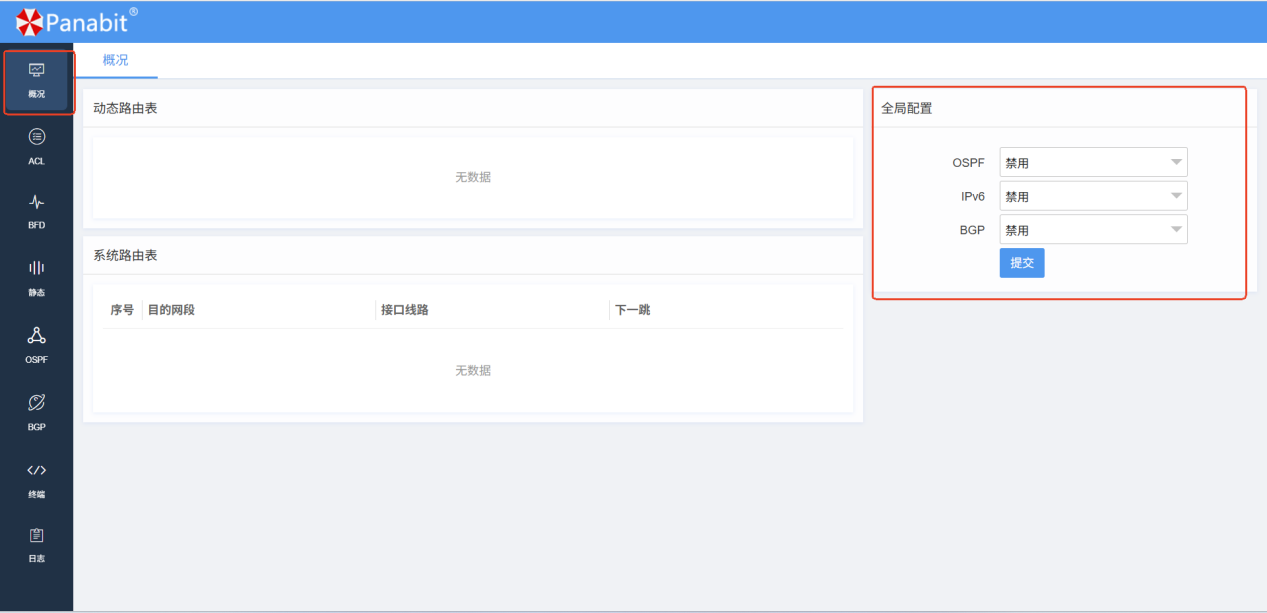Expand the OSPF 禁用 dropdown

(x=1093, y=162)
